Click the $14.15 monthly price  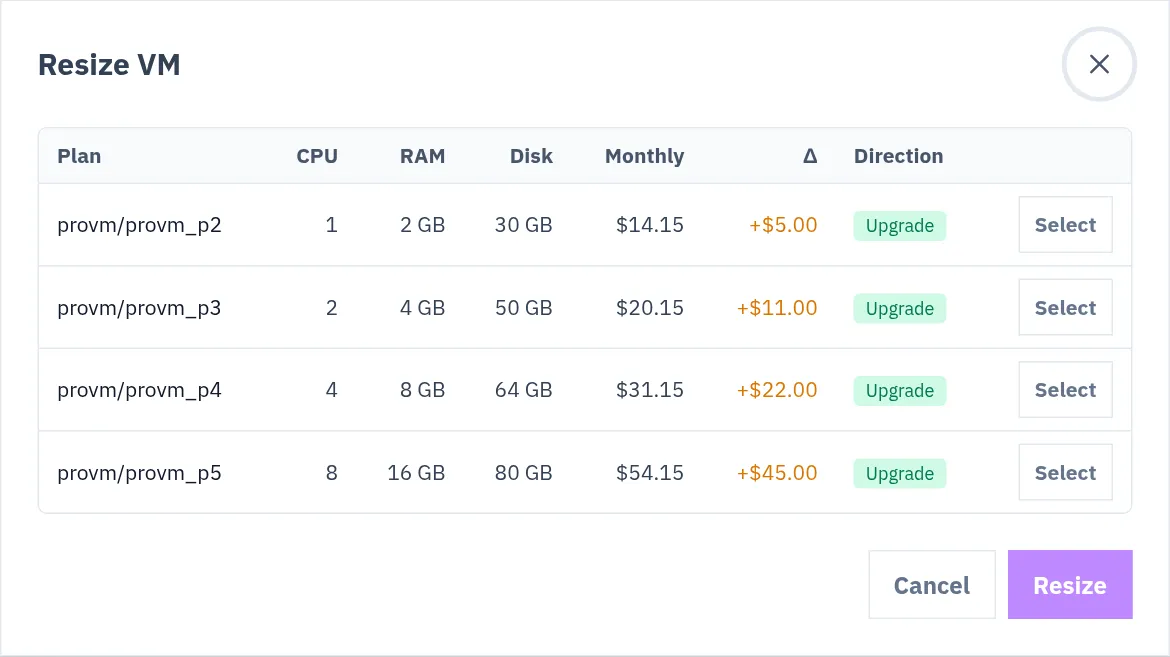(x=650, y=225)
